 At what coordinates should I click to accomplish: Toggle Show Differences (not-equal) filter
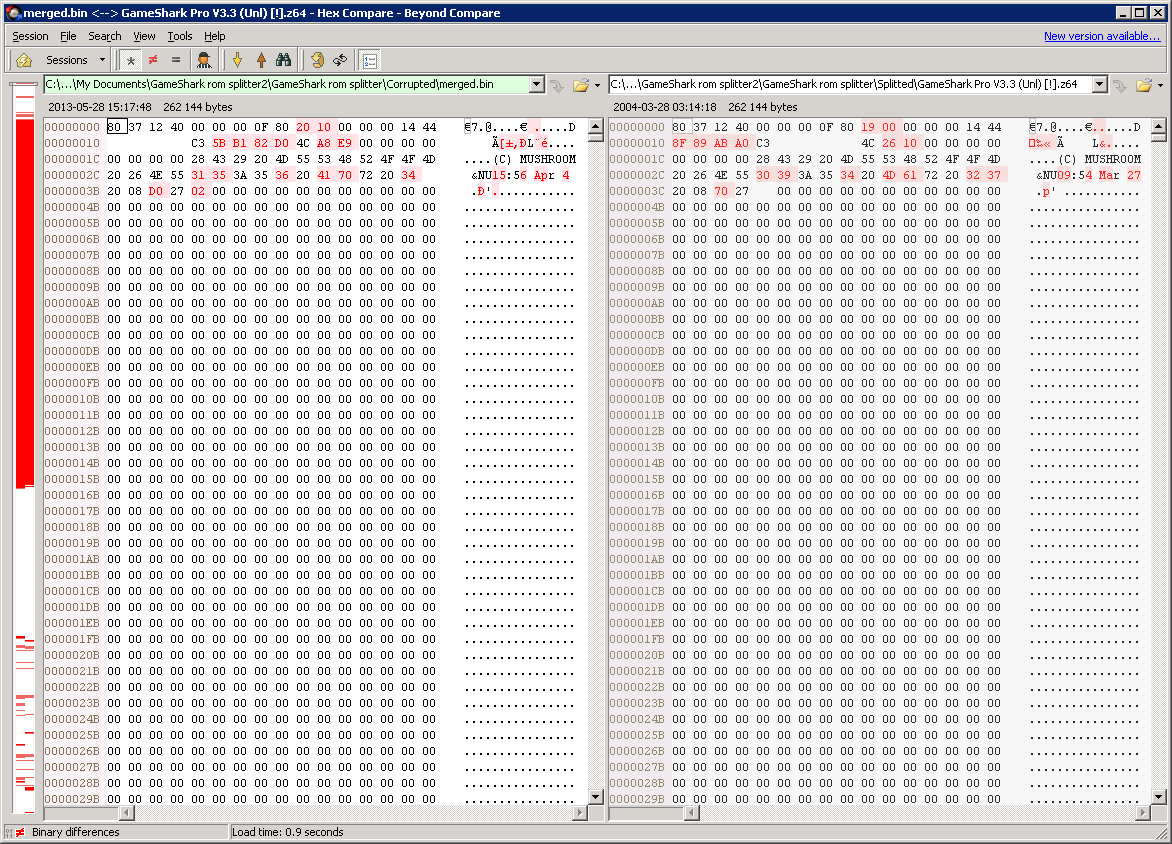pos(153,61)
